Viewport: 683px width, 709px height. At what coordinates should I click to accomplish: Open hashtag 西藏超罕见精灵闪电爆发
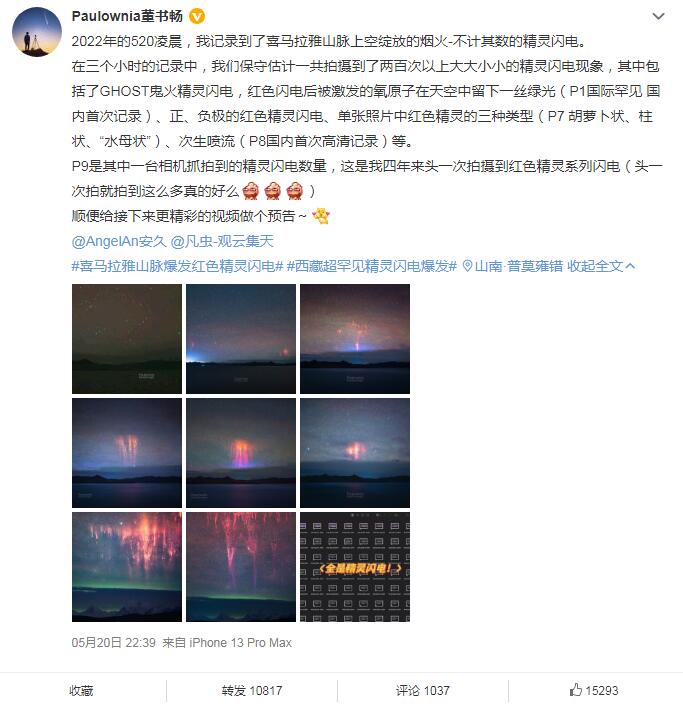(372, 266)
